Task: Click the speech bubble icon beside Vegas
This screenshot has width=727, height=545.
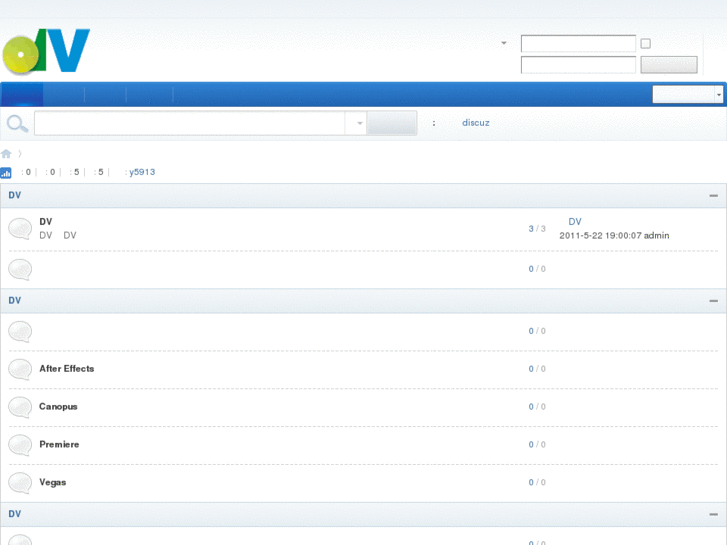Action: point(20,483)
